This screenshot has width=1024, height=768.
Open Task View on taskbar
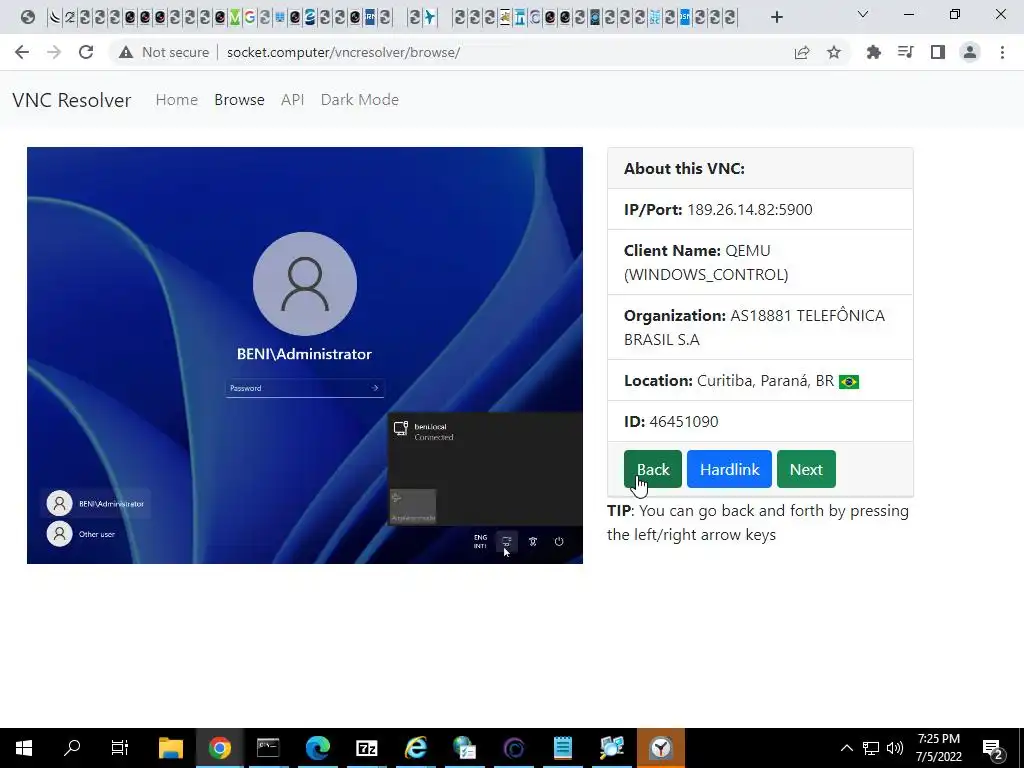click(120, 748)
